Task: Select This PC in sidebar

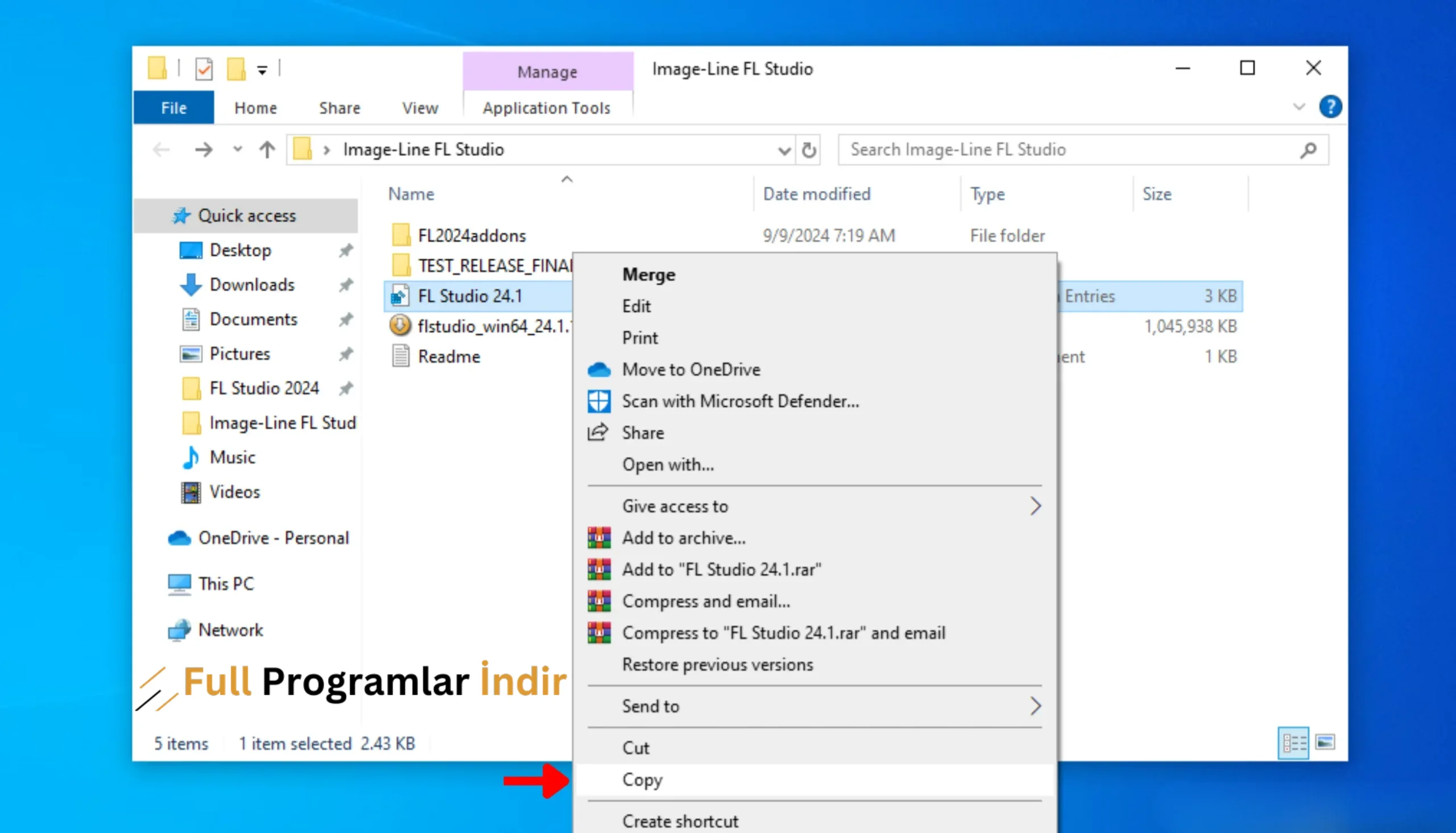Action: click(226, 583)
